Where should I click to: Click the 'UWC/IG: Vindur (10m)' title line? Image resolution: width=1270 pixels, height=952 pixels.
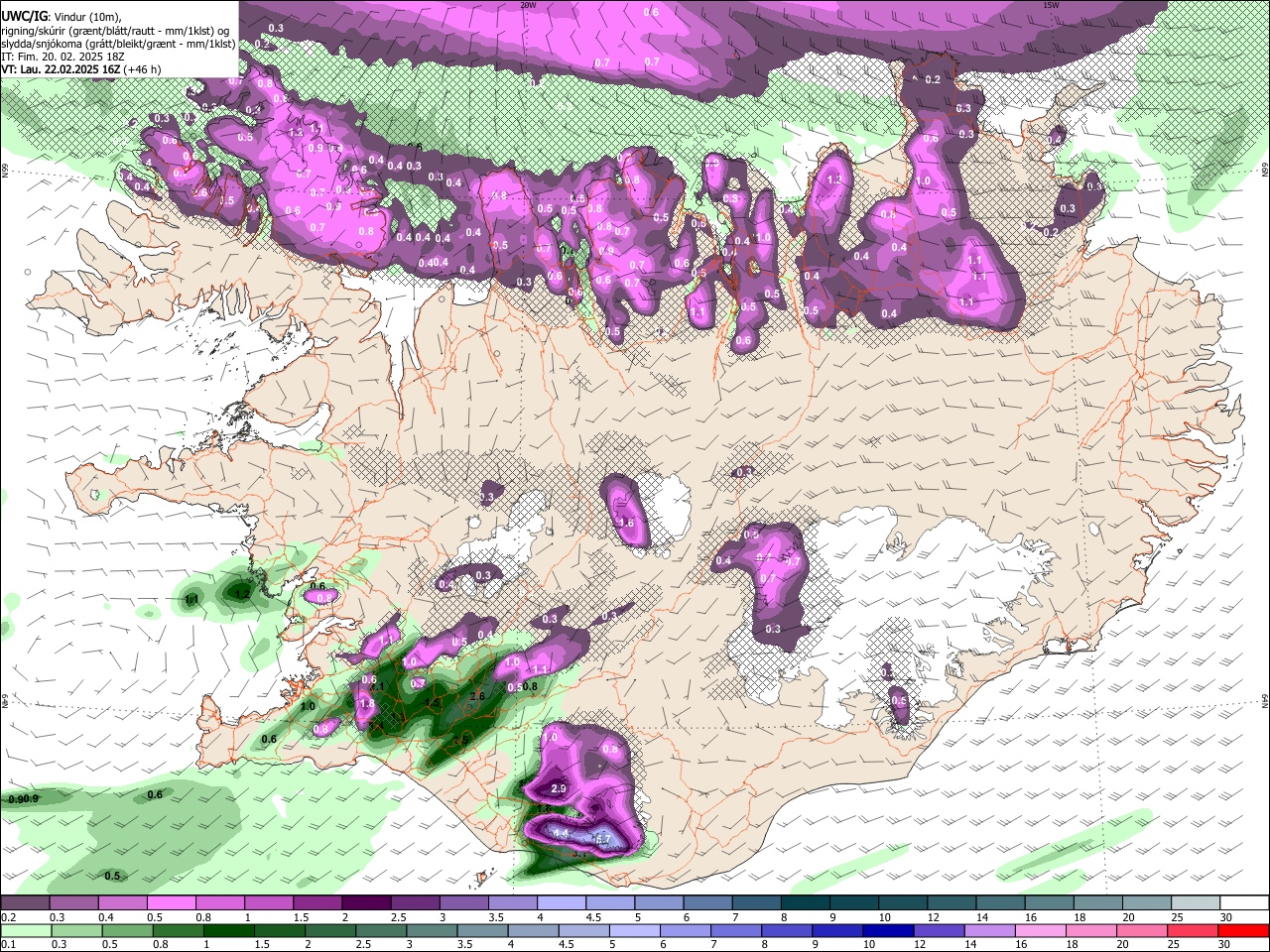coord(62,16)
